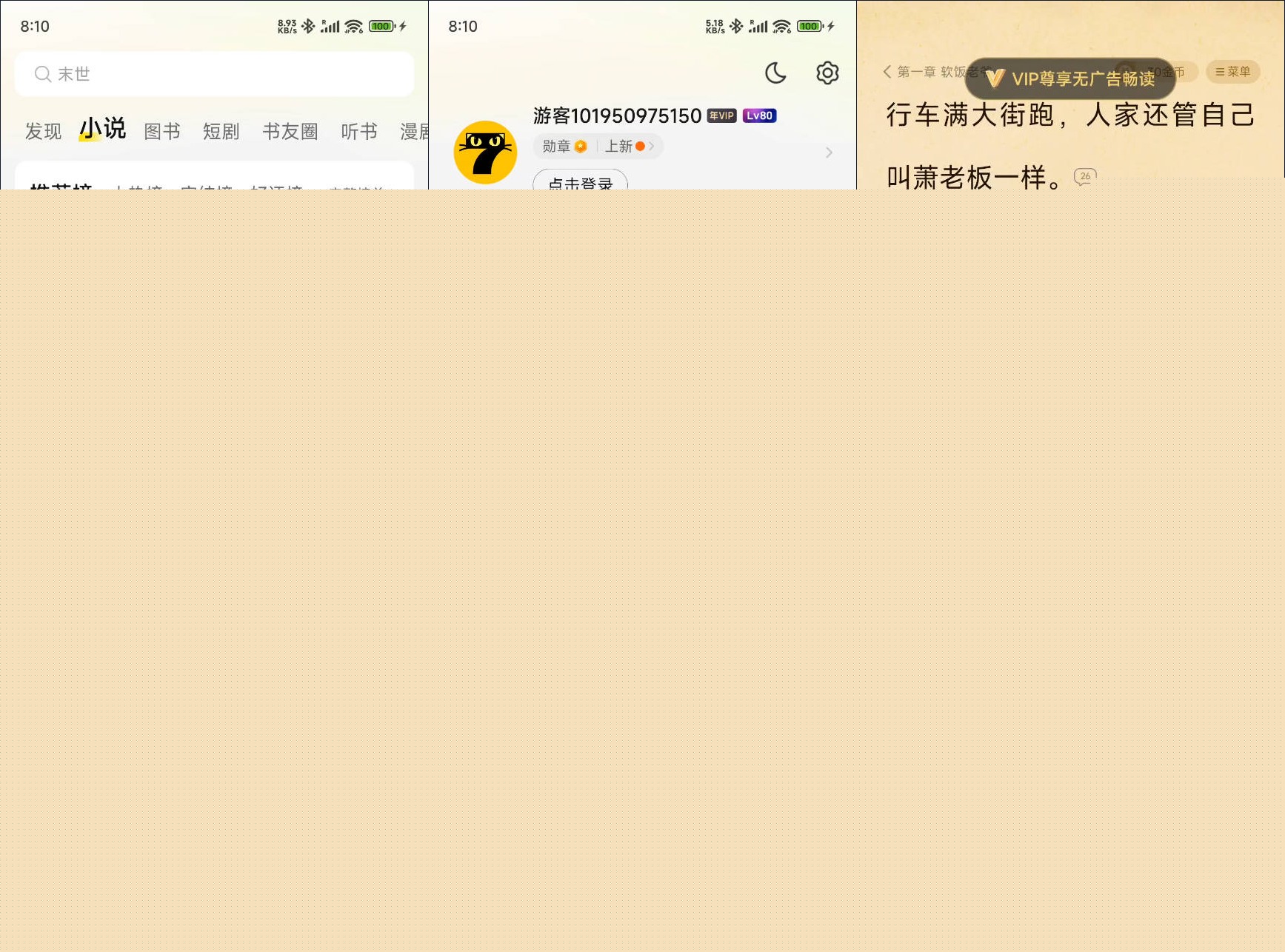Focus the 末世 search field
This screenshot has height=952, width=1285.
click(214, 74)
